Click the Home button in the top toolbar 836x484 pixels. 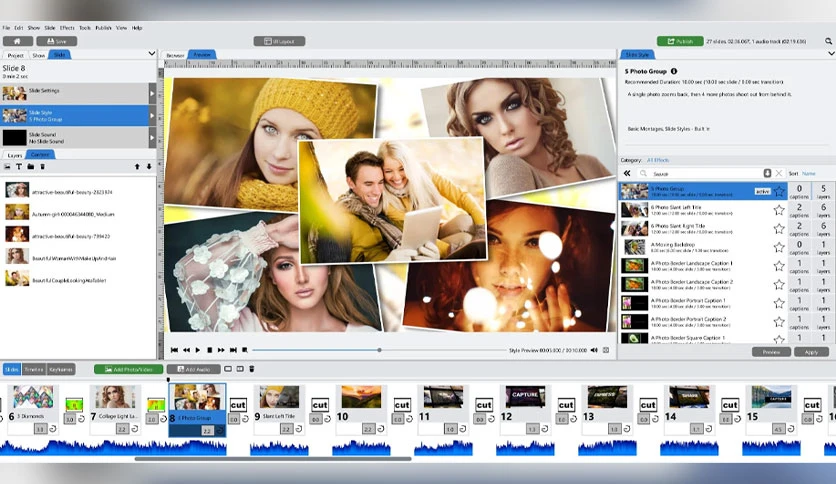18,41
